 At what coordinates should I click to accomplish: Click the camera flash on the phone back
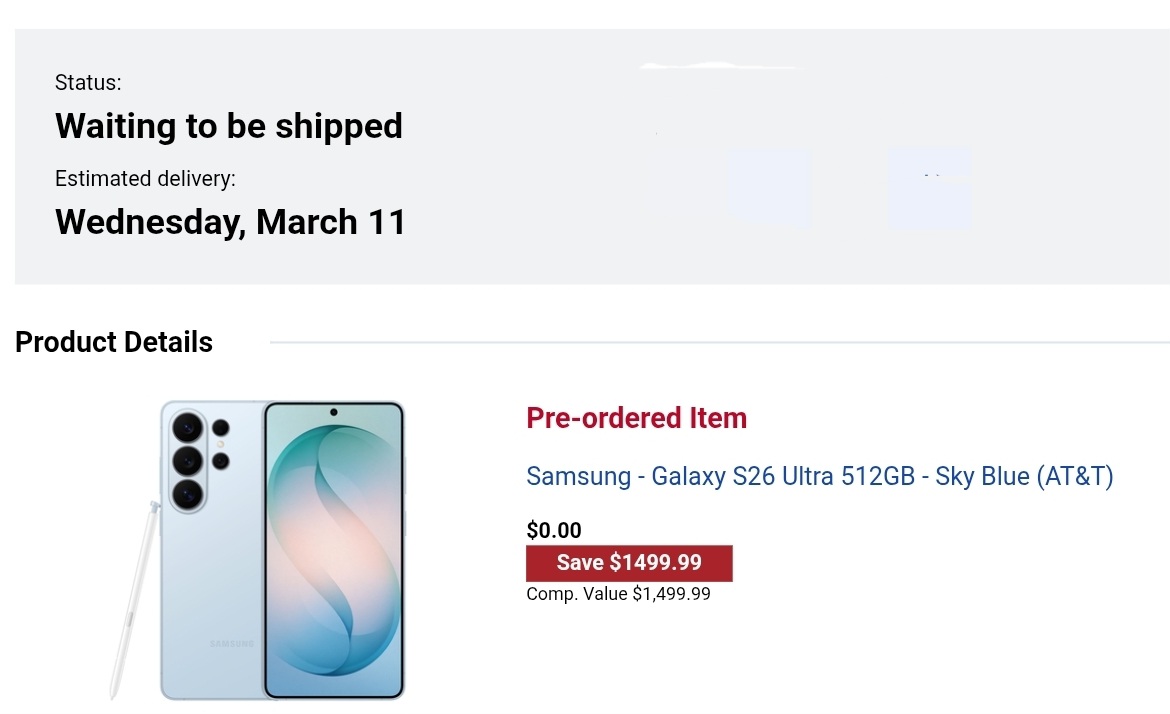[x=220, y=444]
